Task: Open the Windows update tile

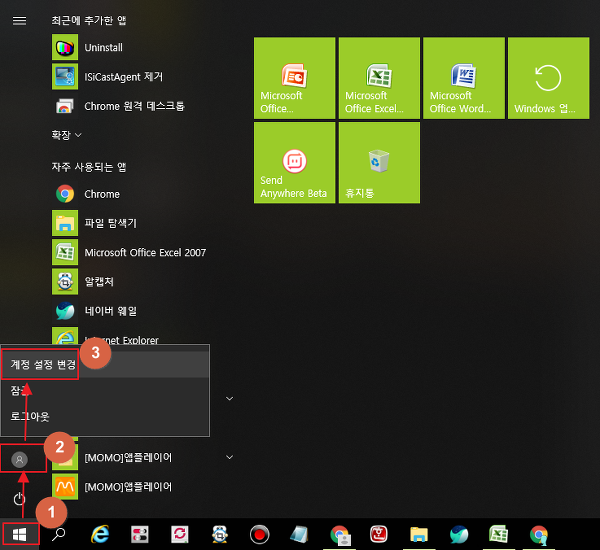Action: pos(548,78)
